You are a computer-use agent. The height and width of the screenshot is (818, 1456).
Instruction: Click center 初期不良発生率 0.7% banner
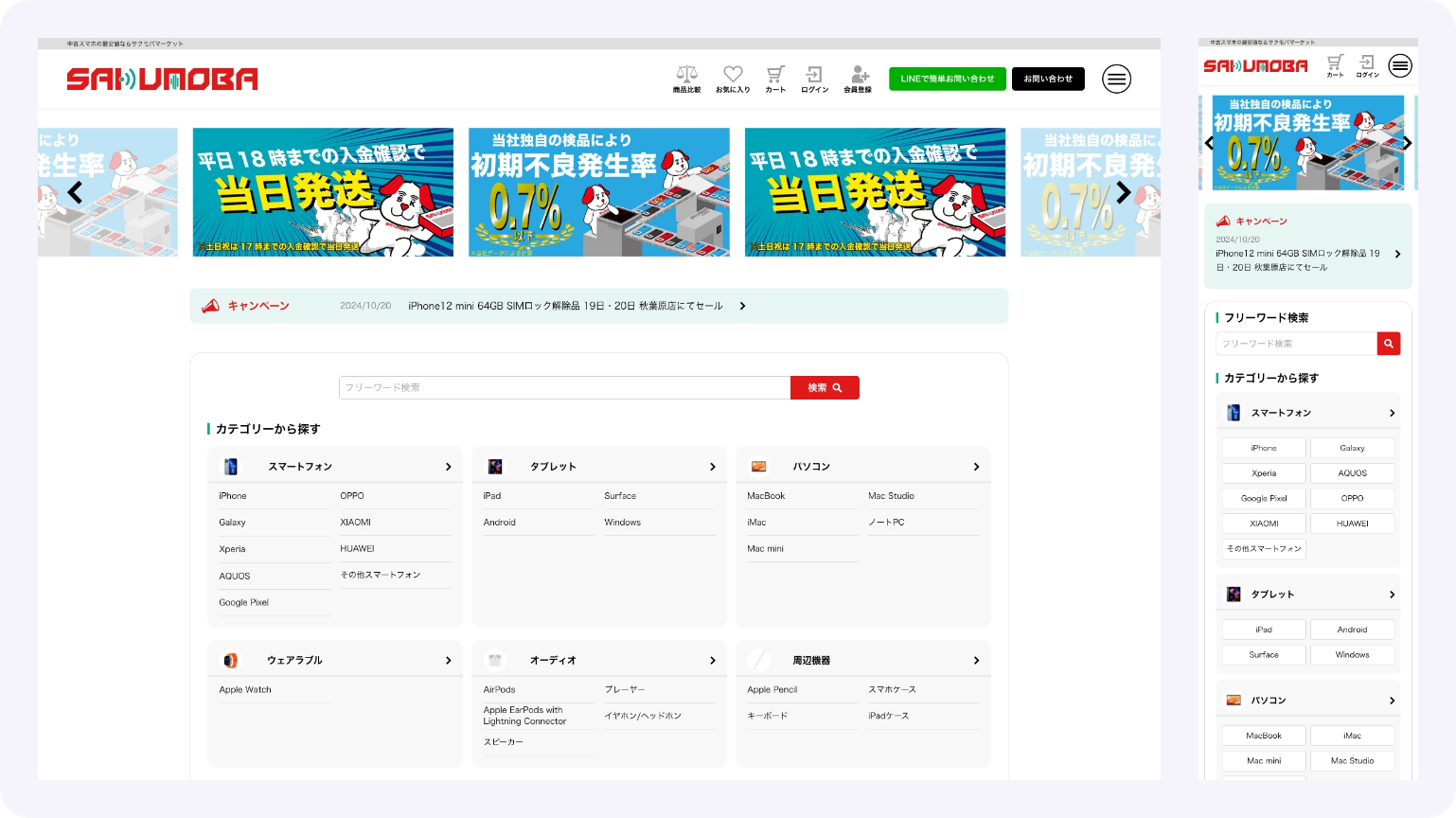(599, 192)
